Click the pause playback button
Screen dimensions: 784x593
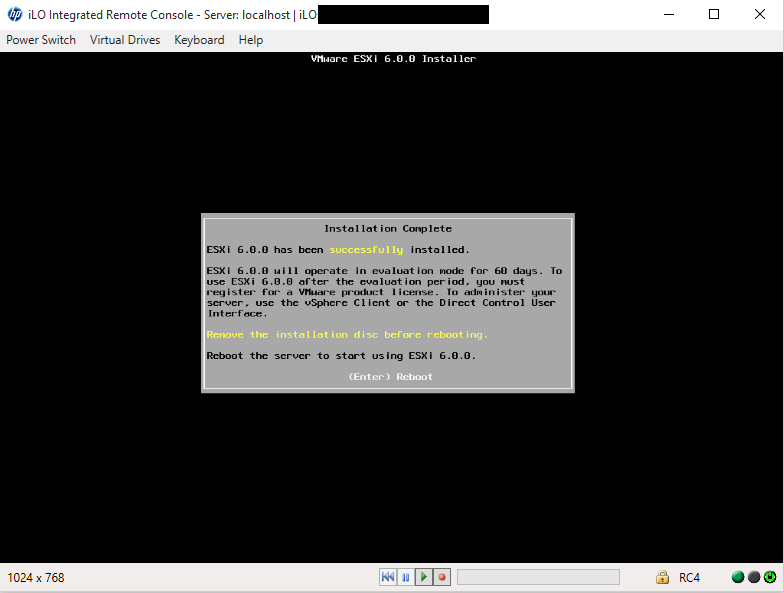[x=406, y=577]
